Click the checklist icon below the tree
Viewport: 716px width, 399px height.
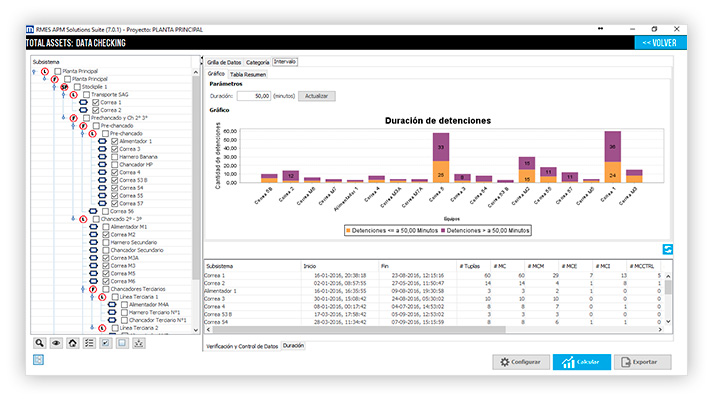click(89, 343)
